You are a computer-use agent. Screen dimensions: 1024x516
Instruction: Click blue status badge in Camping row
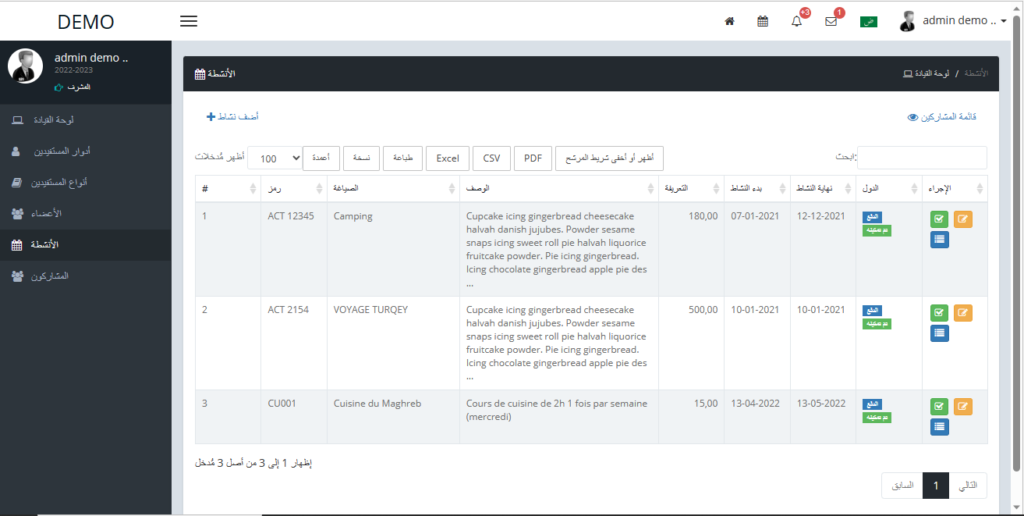pyautogui.click(x=872, y=218)
